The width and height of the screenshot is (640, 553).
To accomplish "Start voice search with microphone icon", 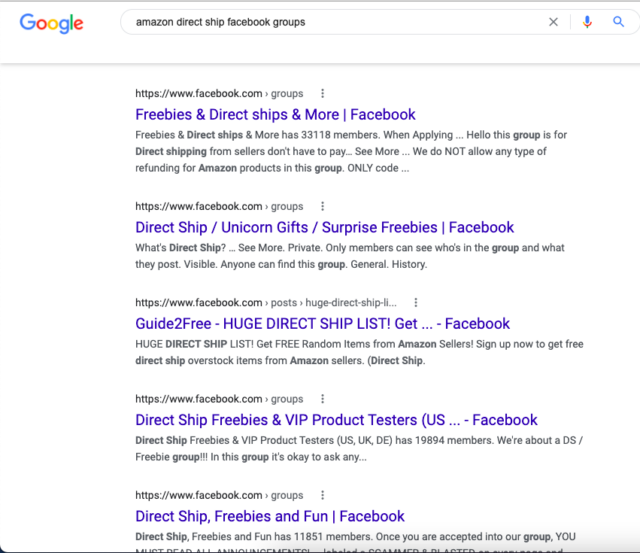I will click(587, 21).
